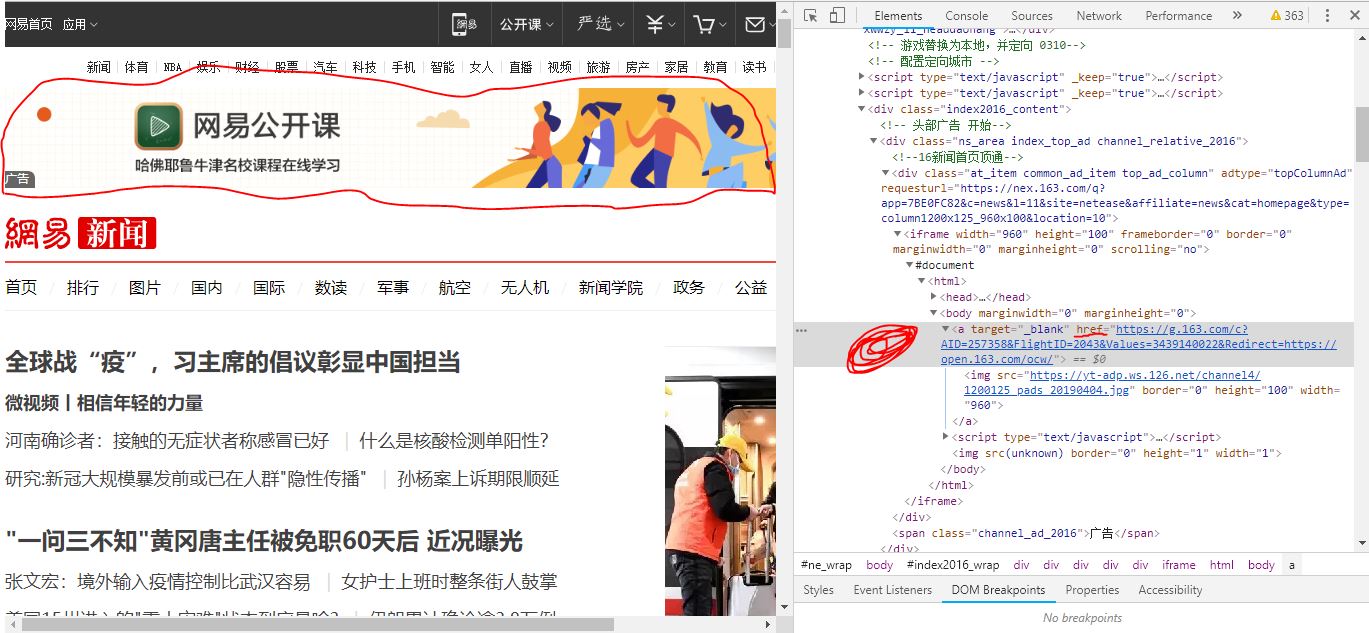Screen dimensions: 1369x633
Task: Open the 公开课 dropdown in header
Action: (527, 24)
